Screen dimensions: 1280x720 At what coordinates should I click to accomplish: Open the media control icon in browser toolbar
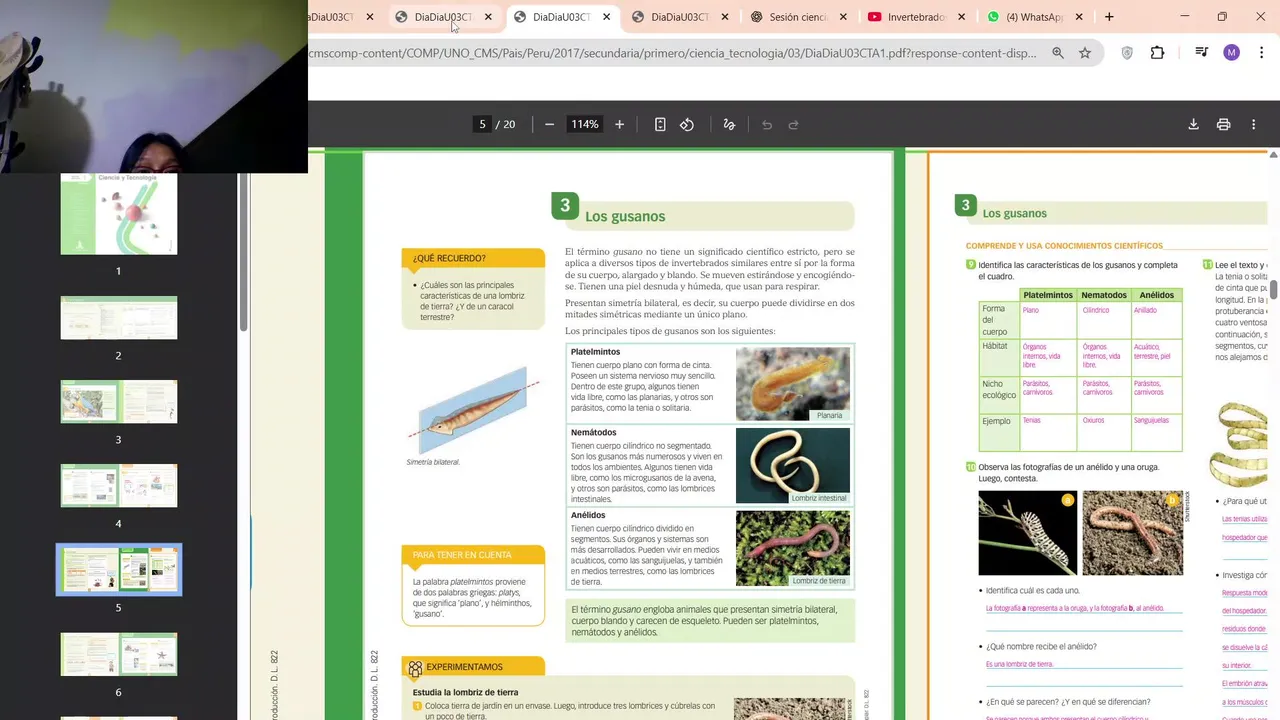[x=1202, y=53]
